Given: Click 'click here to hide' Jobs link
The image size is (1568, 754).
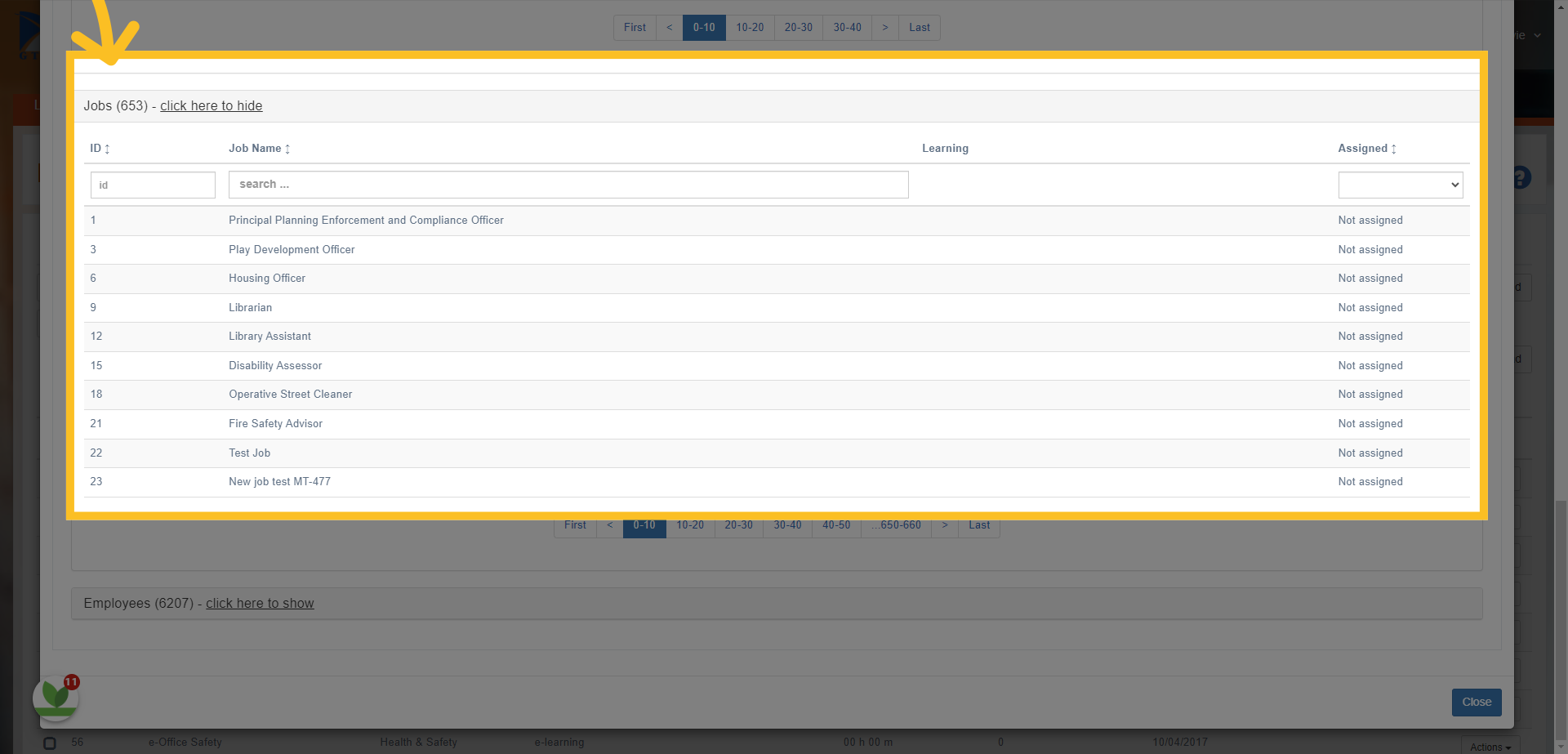Looking at the screenshot, I should 211,106.
